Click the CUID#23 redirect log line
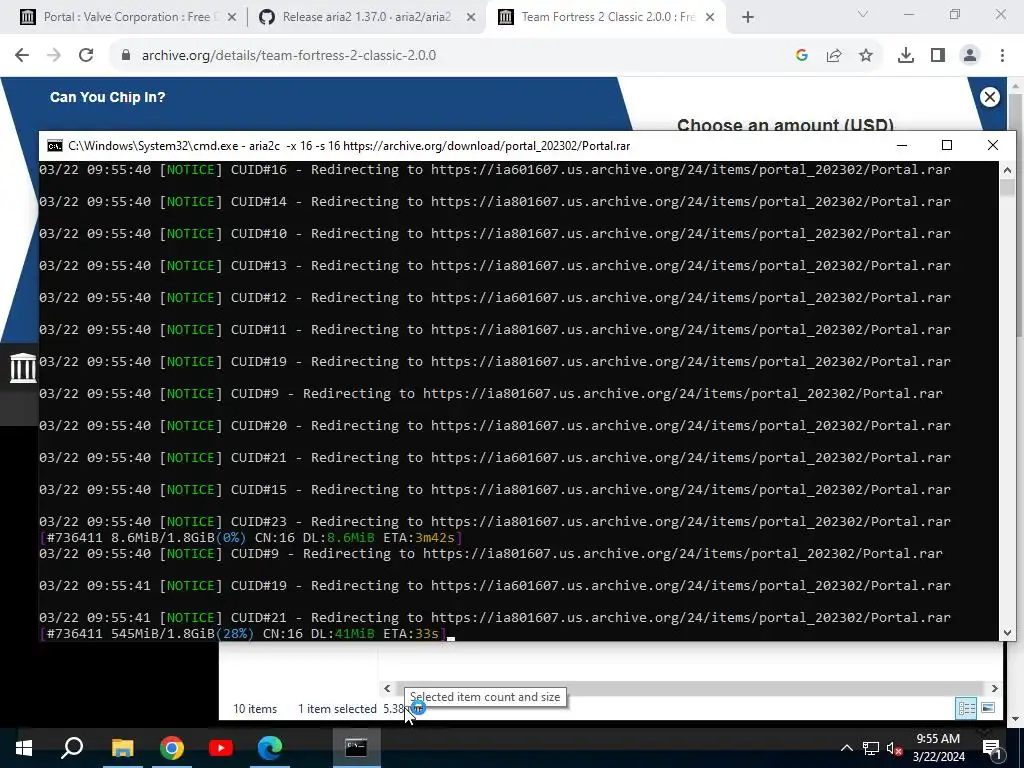 (494, 521)
